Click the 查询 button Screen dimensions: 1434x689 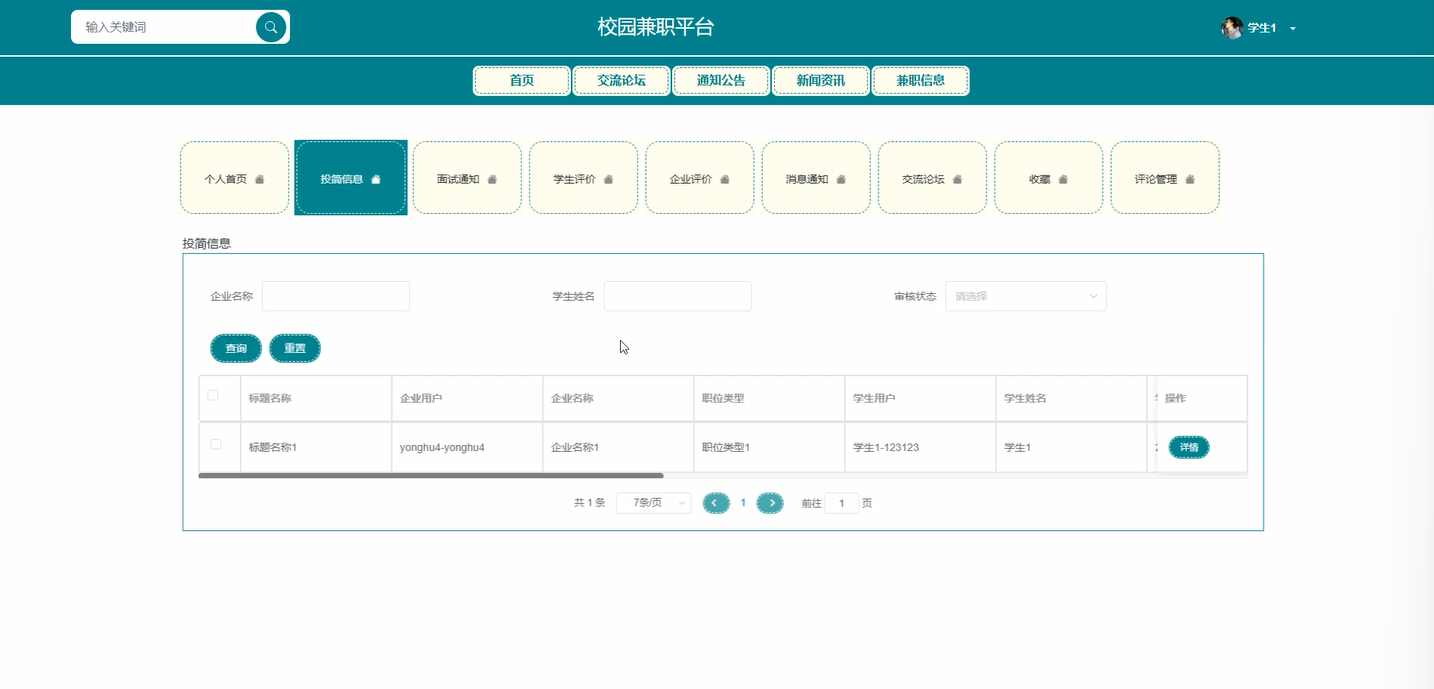click(x=236, y=348)
